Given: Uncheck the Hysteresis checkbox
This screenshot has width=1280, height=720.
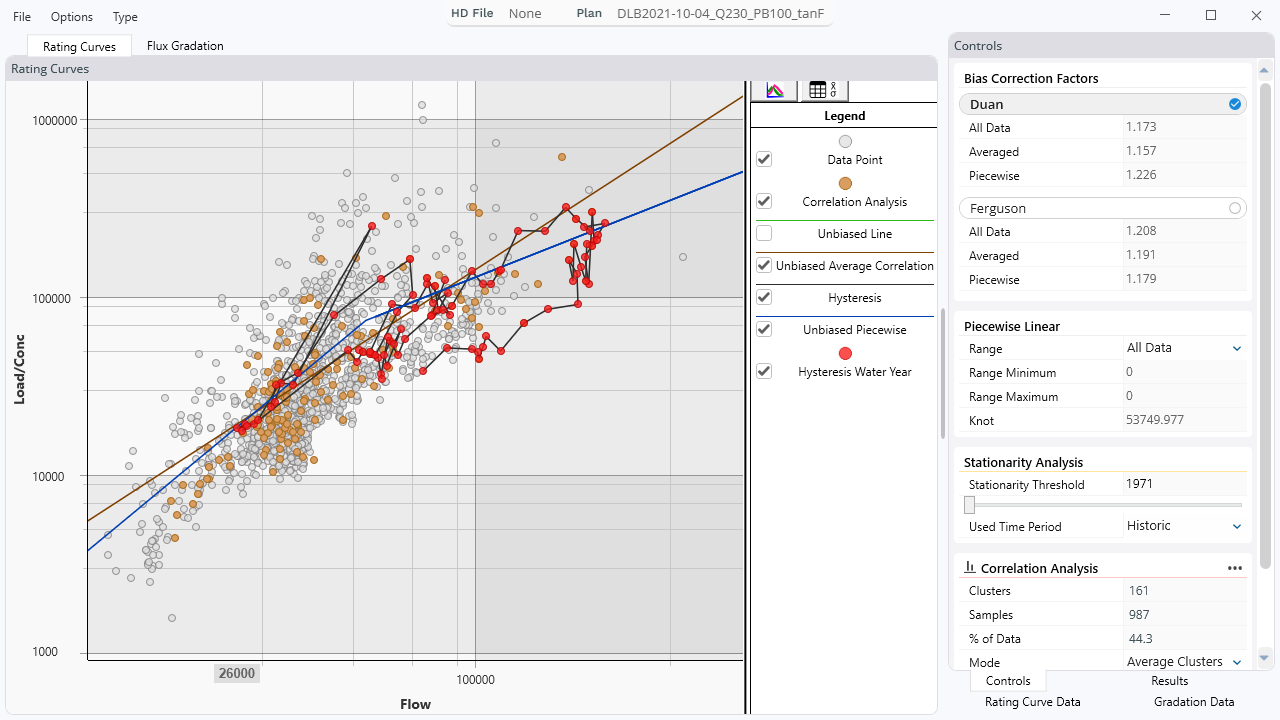Looking at the screenshot, I should pyautogui.click(x=764, y=298).
